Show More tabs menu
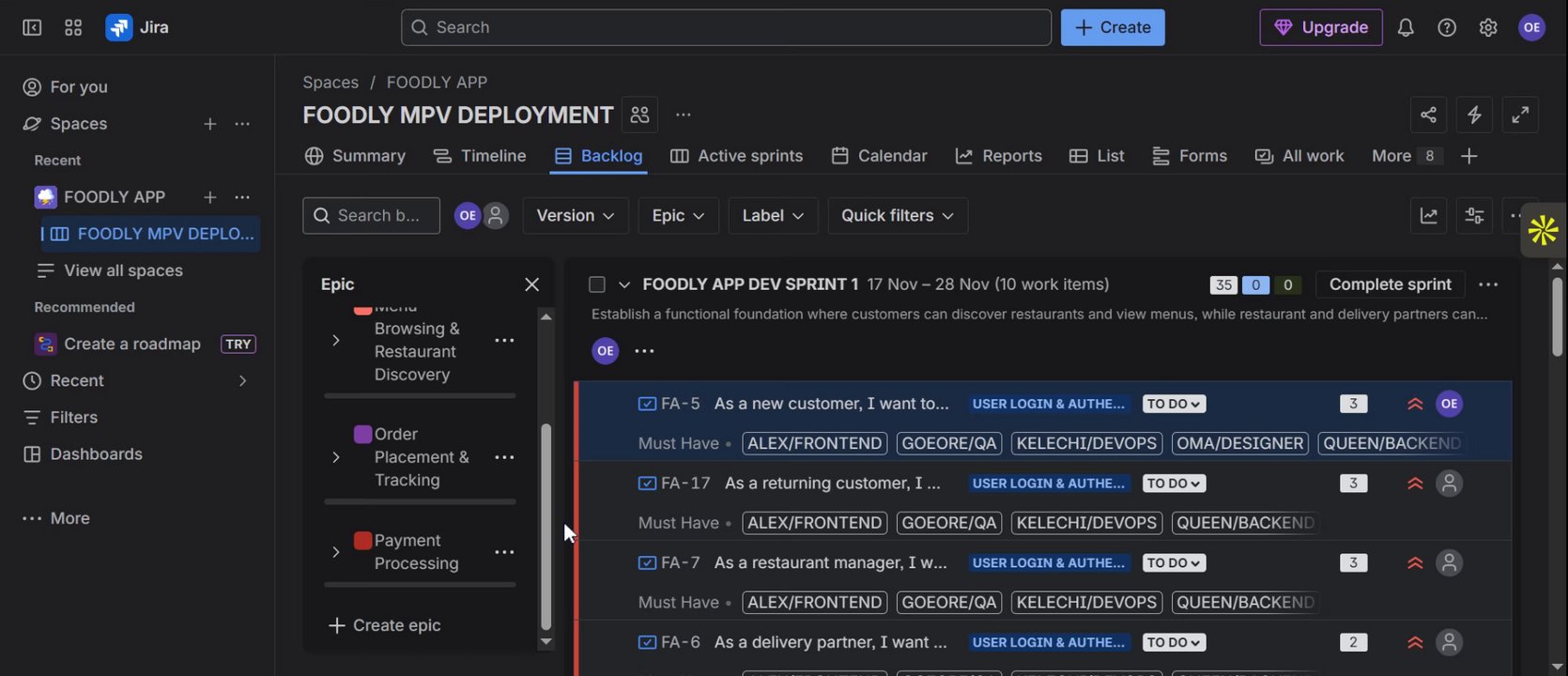The height and width of the screenshot is (676, 1568). coord(1406,156)
